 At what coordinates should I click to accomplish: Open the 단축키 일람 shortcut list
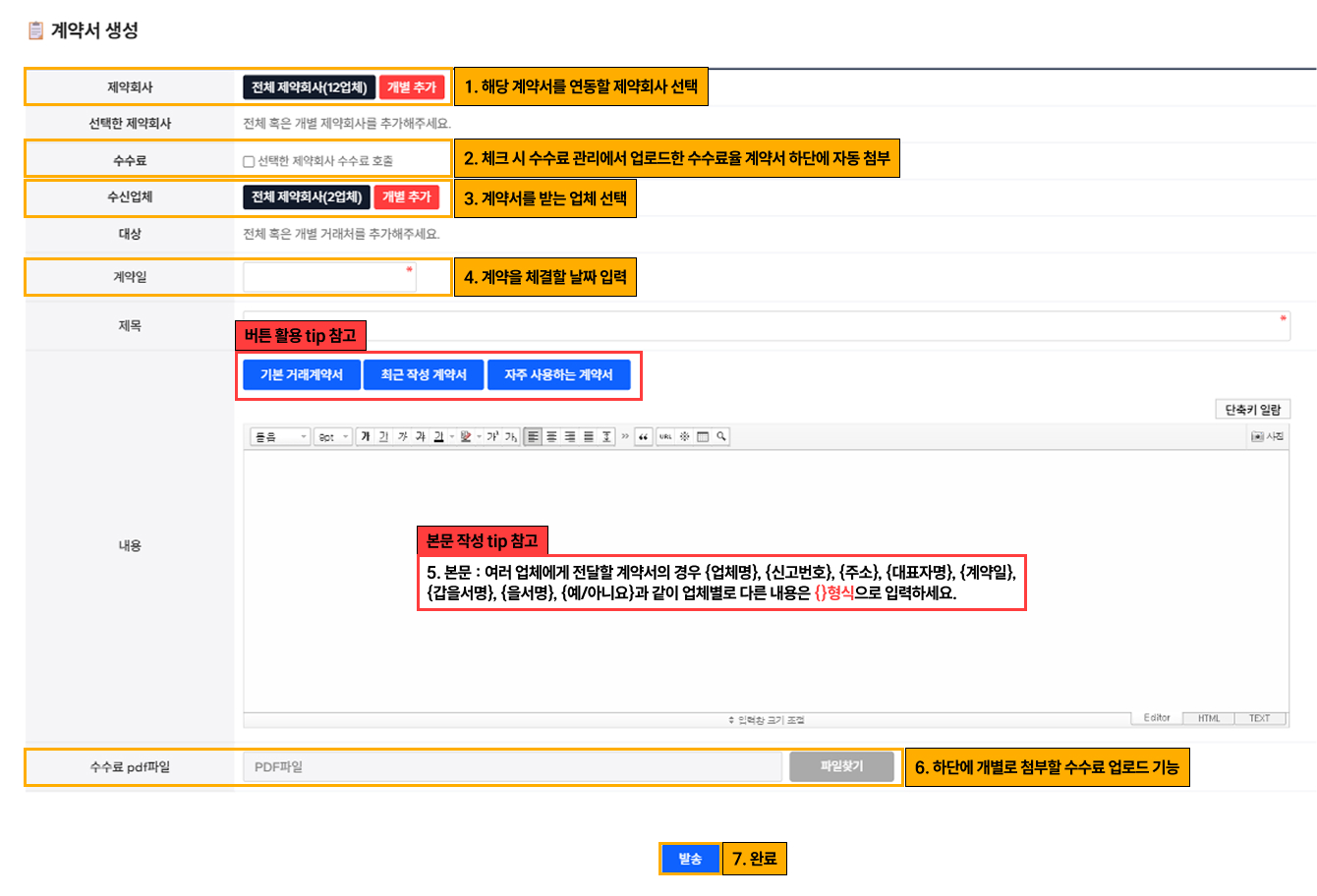(x=1252, y=410)
